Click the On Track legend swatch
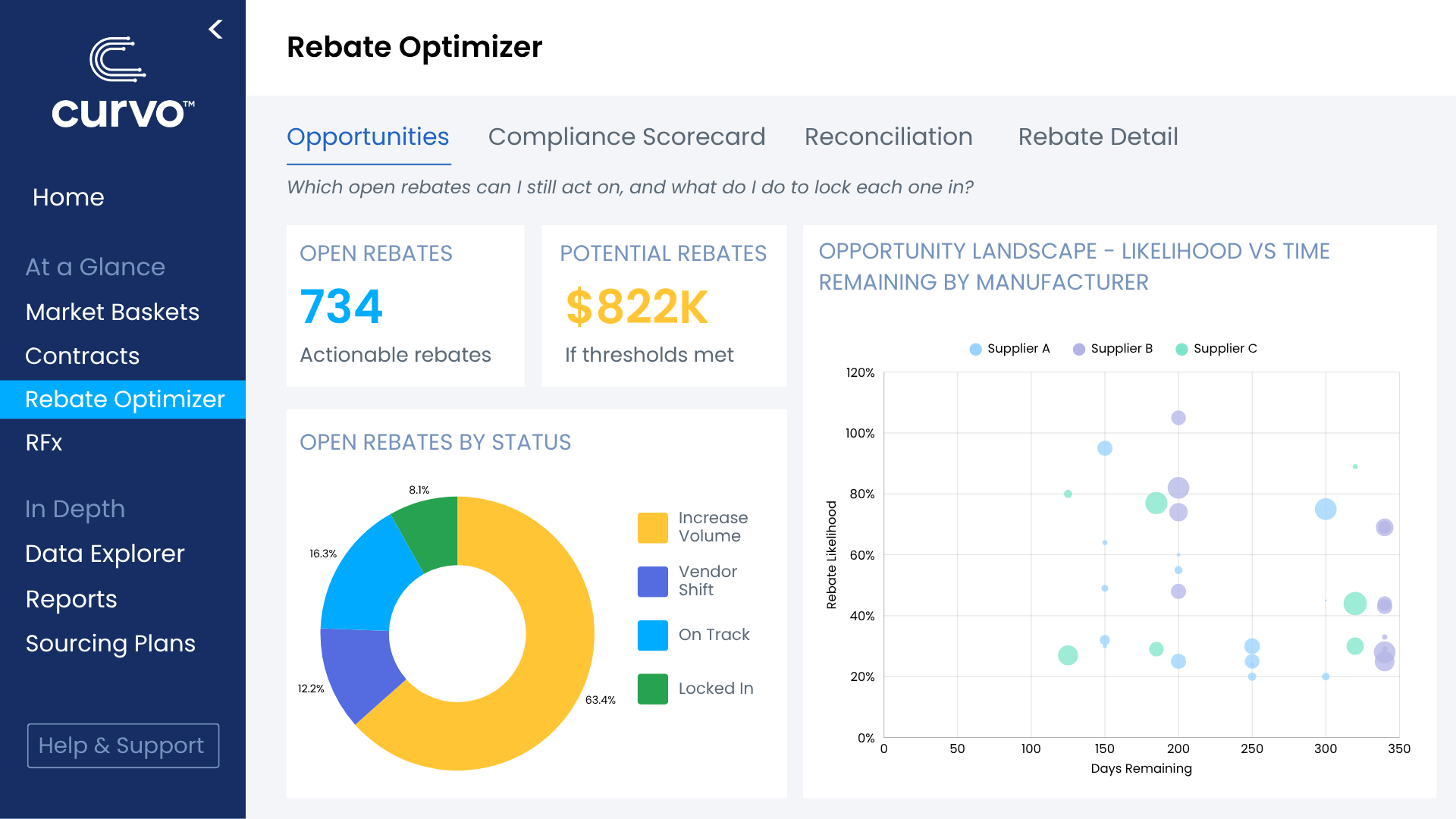The height and width of the screenshot is (819, 1456). click(x=653, y=635)
